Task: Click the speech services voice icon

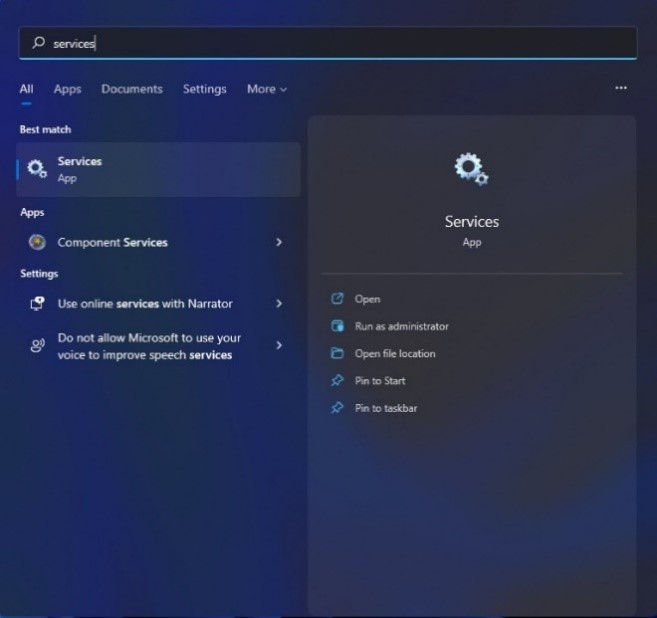Action: (37, 346)
